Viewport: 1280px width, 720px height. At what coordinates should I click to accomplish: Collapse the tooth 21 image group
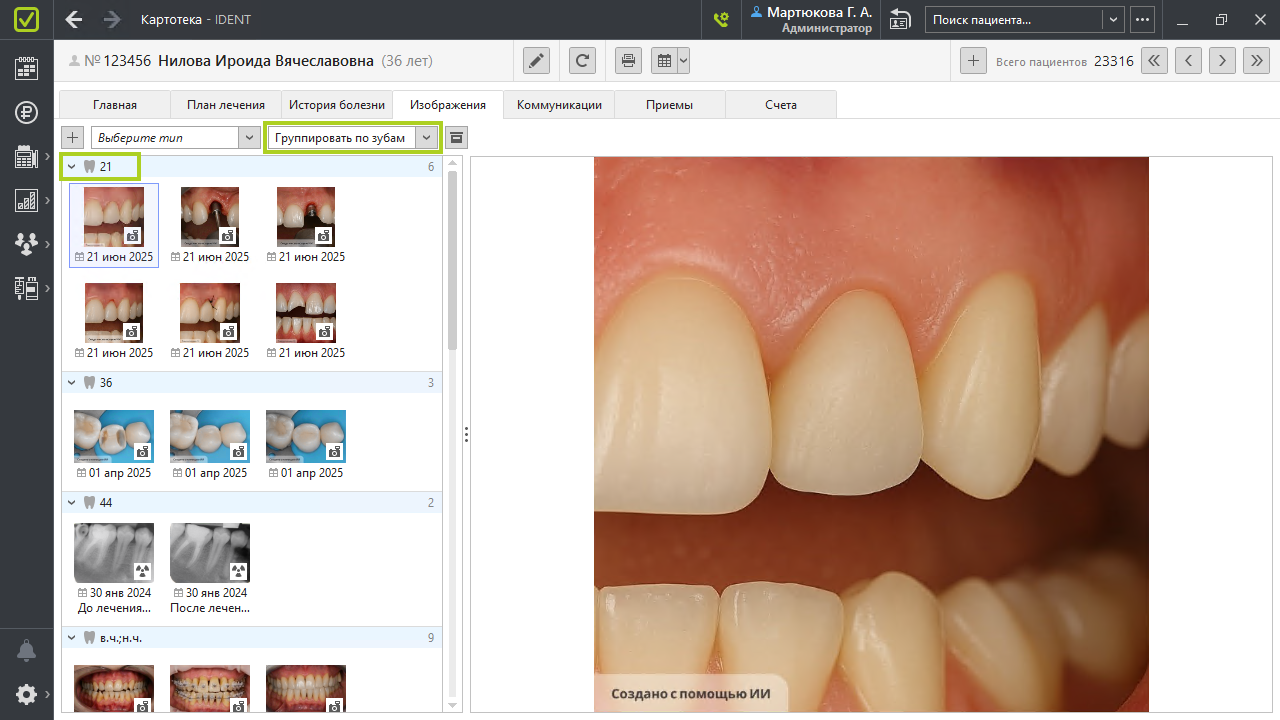[x=72, y=166]
